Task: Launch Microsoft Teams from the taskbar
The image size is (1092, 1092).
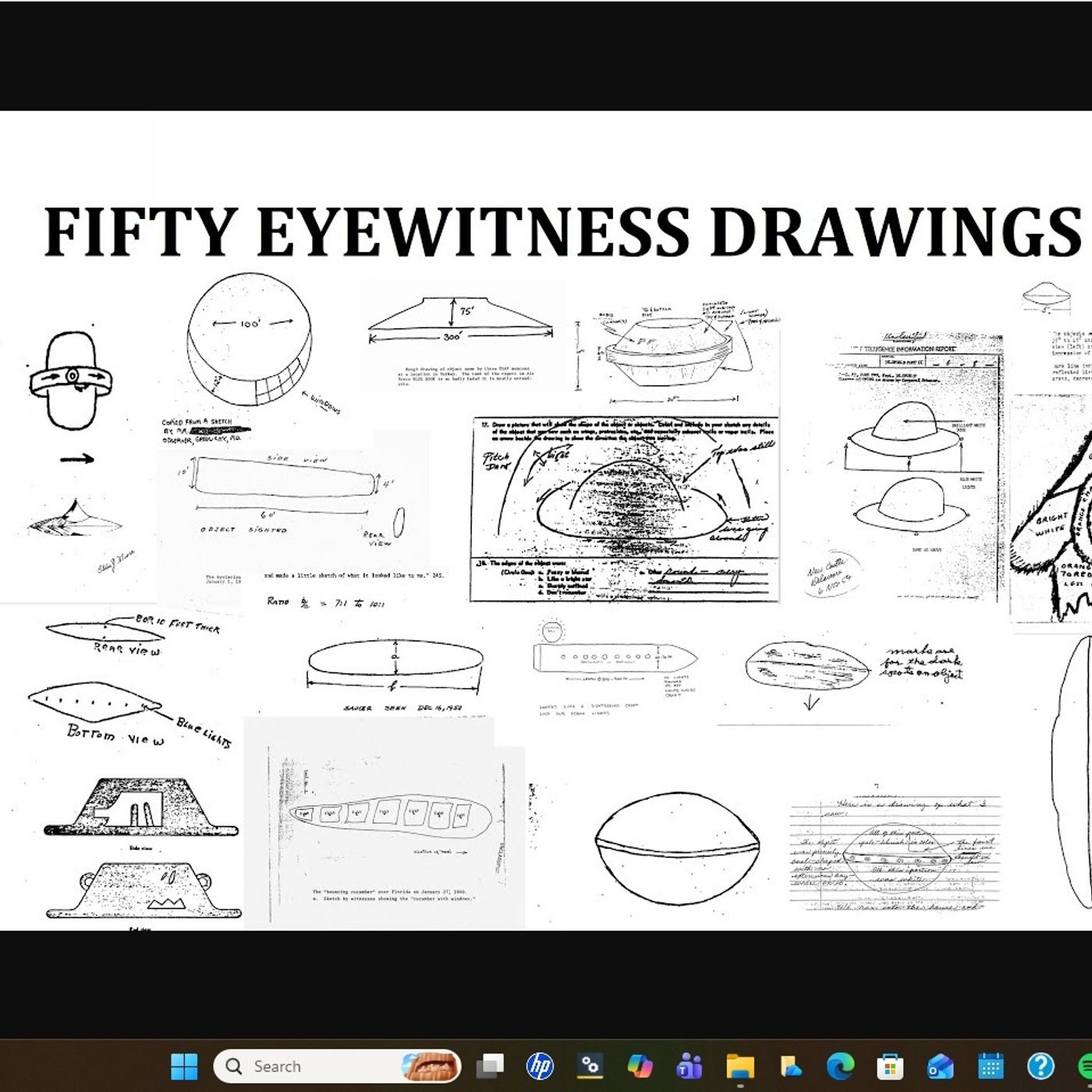Action: 690,1065
